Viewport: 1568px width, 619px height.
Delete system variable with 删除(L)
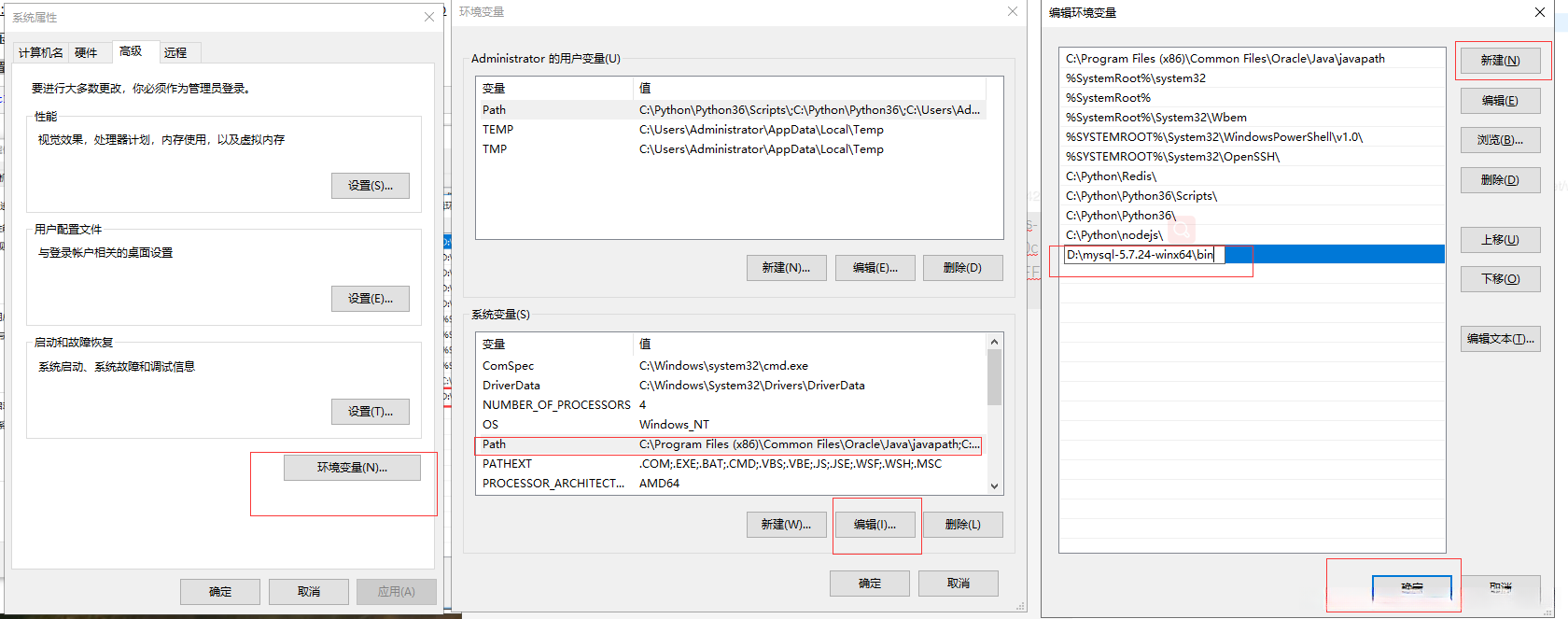(962, 525)
